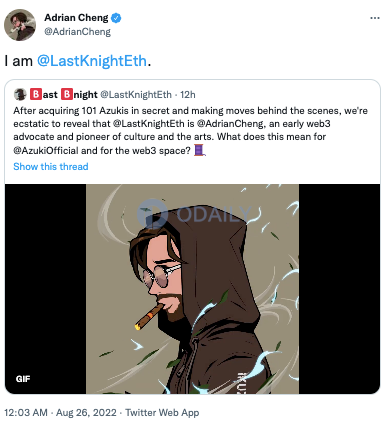This screenshot has width=389, height=429.
Task: Click the @AdrianCheng handle under the name
Action: [x=77, y=32]
